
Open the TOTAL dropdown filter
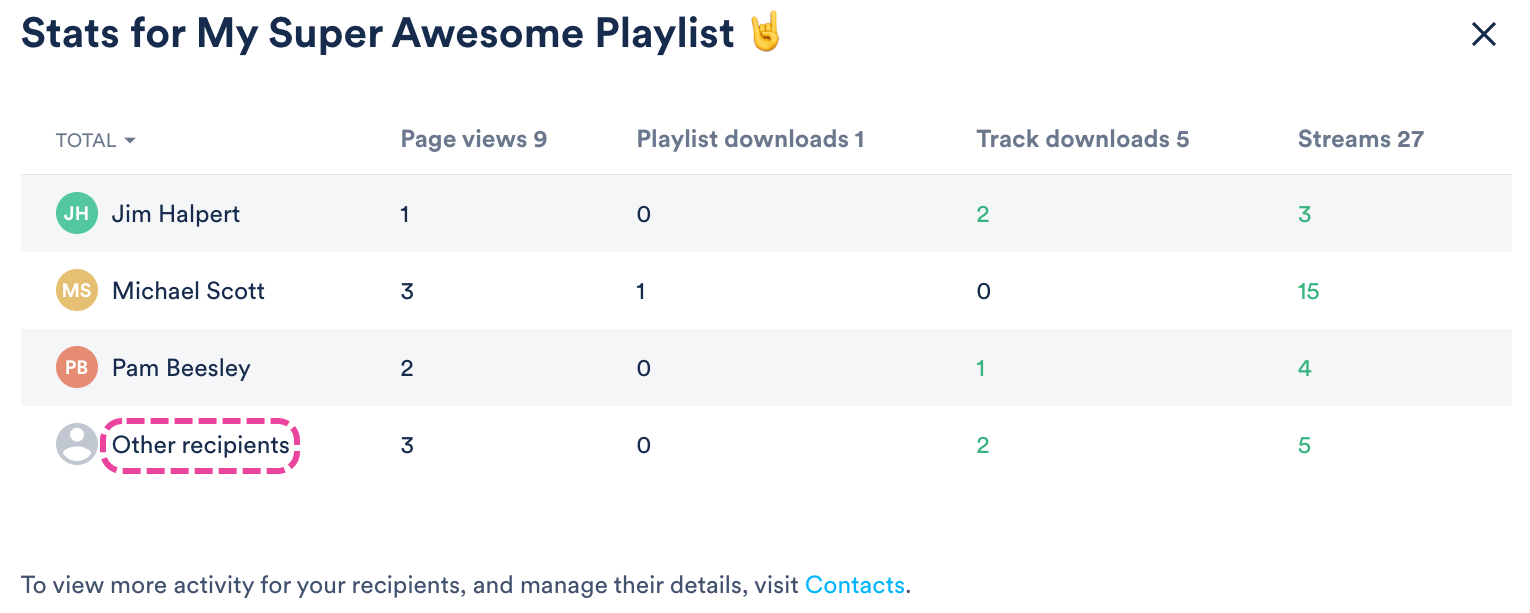[95, 140]
